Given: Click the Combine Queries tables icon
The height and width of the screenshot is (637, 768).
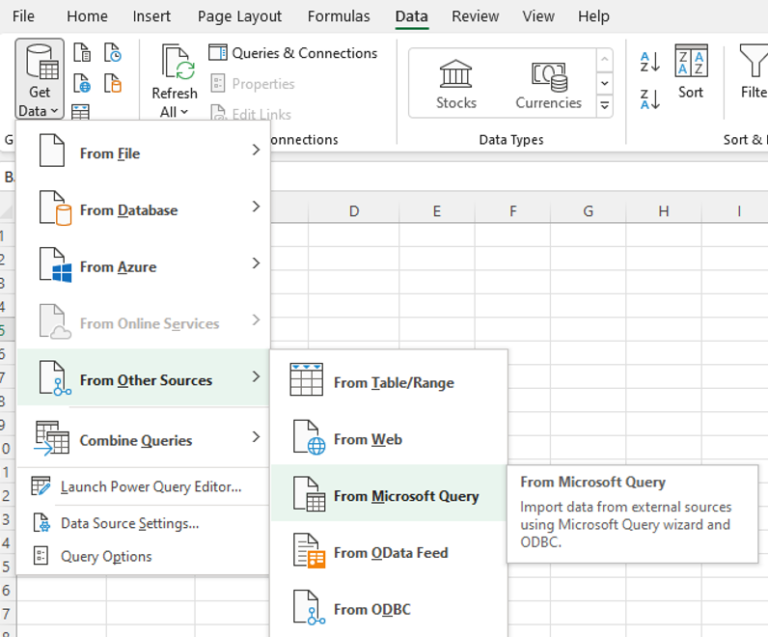Looking at the screenshot, I should [x=51, y=438].
